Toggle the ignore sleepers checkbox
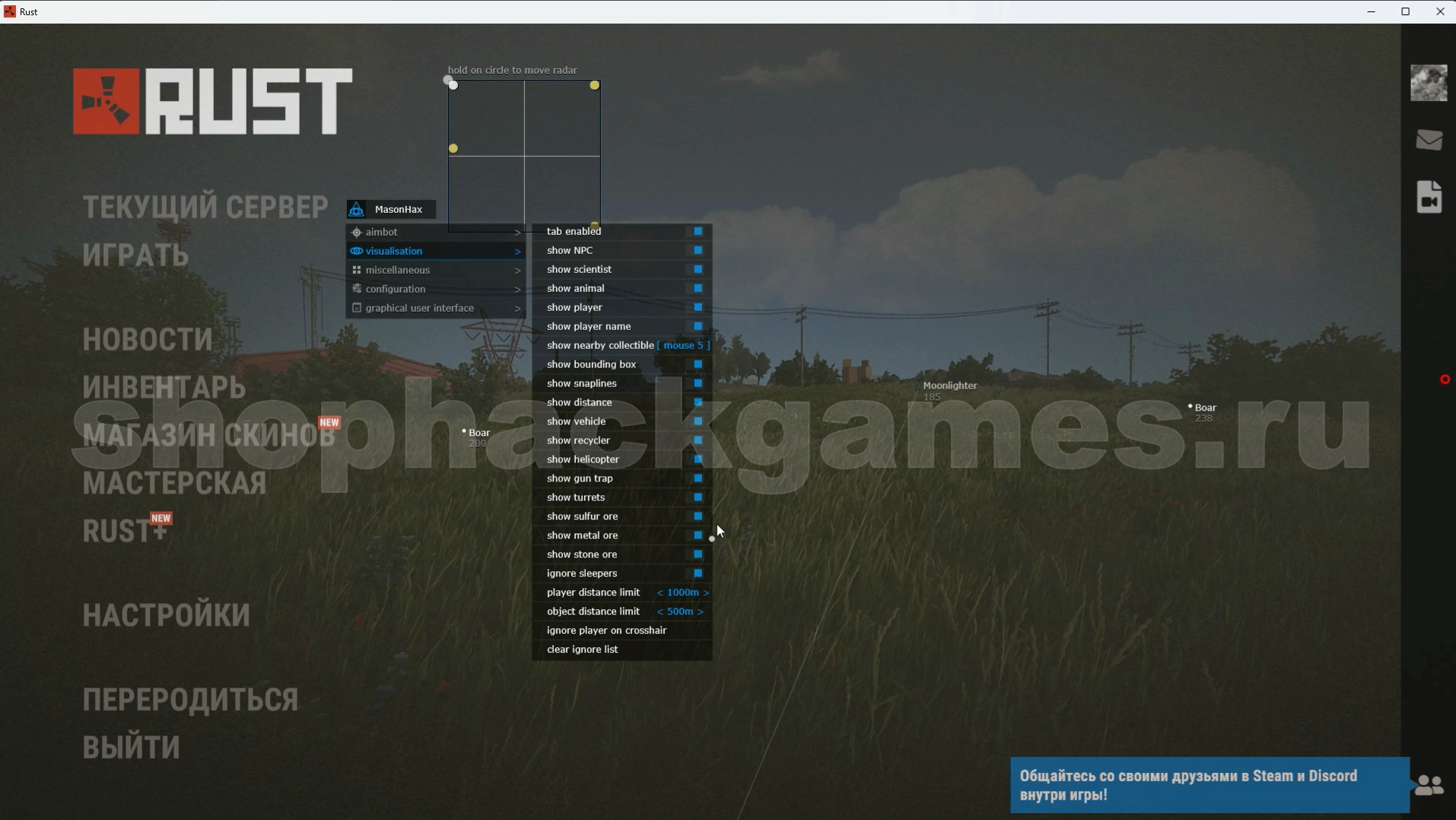Screen dimensions: 1456x820 point(698,574)
